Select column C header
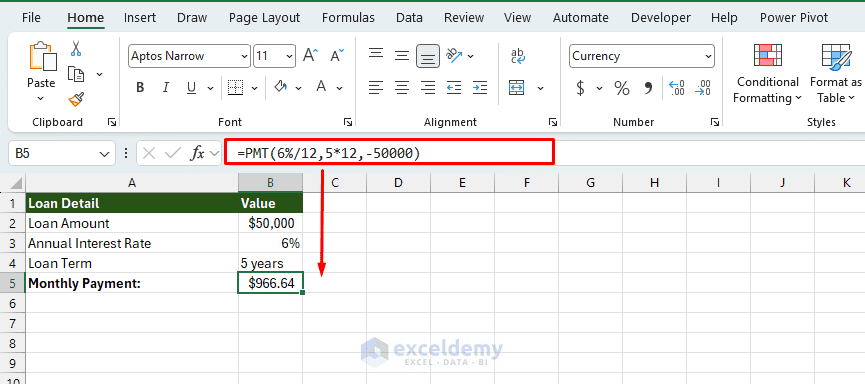 click(x=334, y=183)
